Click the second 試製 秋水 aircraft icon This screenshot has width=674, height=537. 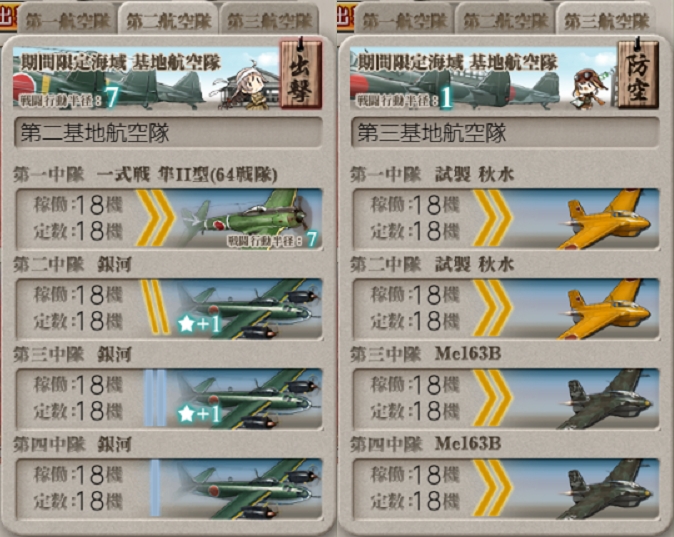[606, 308]
